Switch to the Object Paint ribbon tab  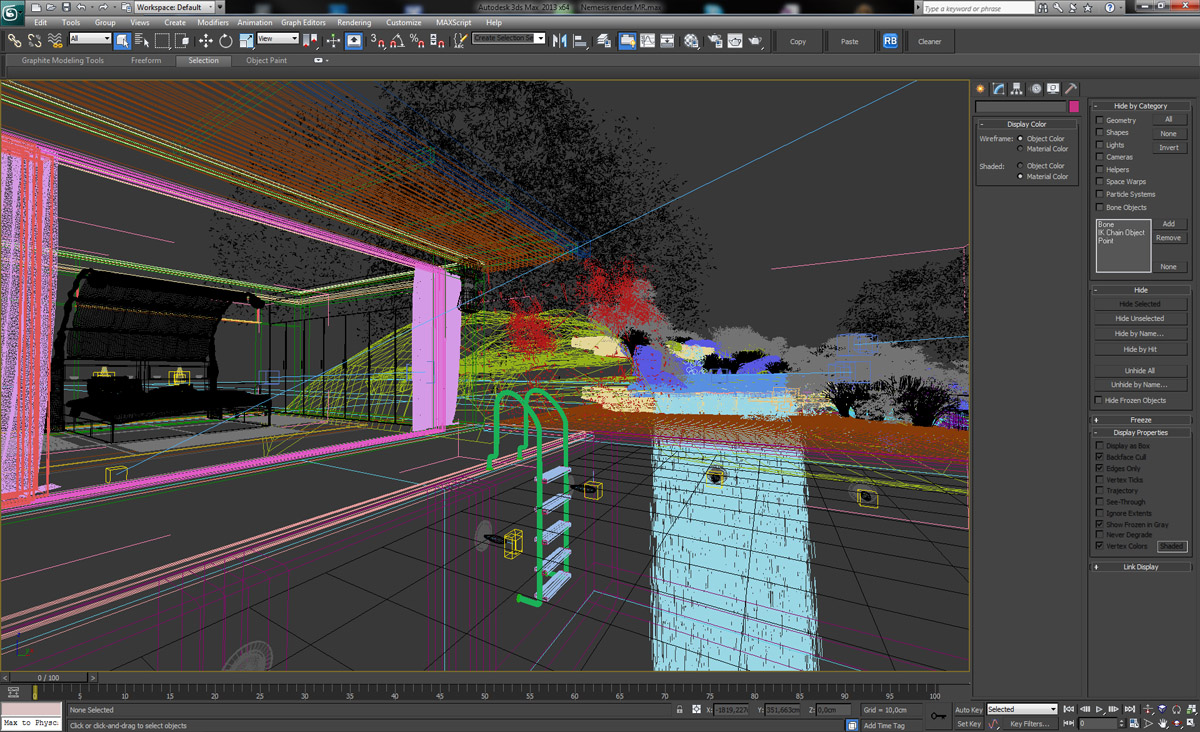pos(266,60)
